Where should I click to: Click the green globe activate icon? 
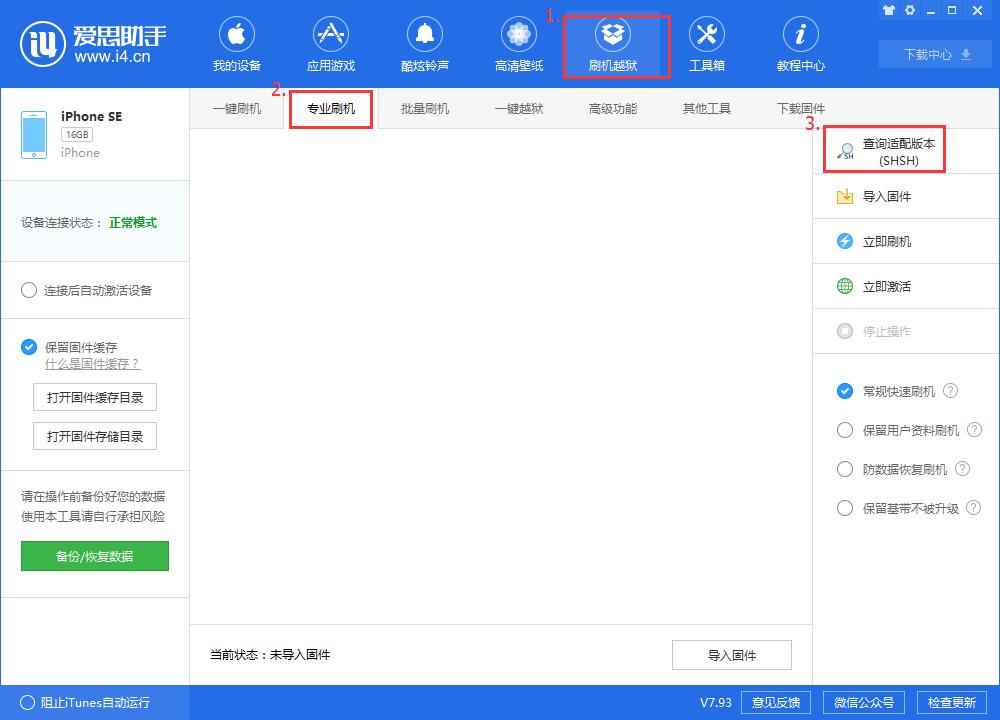coord(844,286)
